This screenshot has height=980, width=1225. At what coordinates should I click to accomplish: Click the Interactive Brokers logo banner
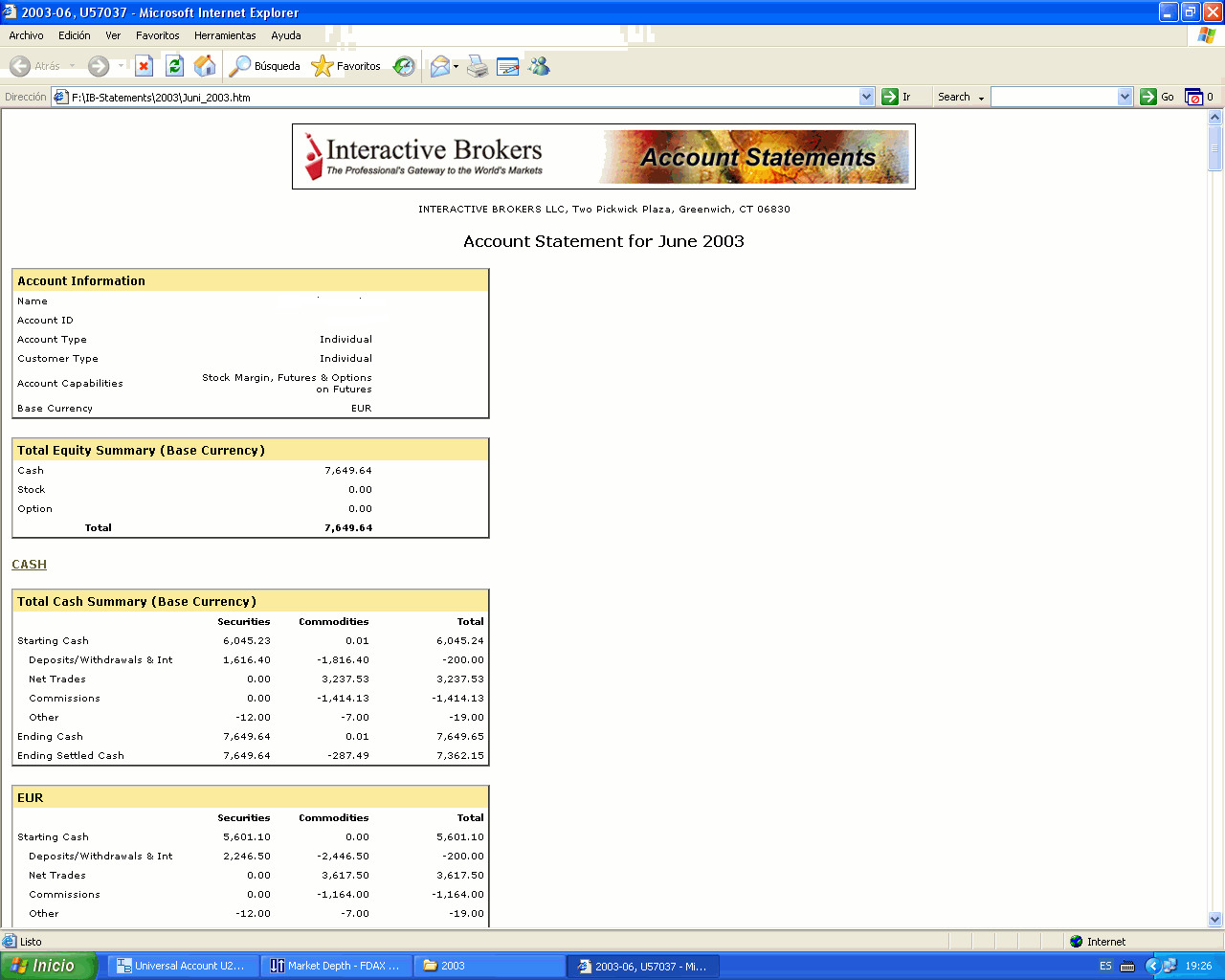(424, 156)
